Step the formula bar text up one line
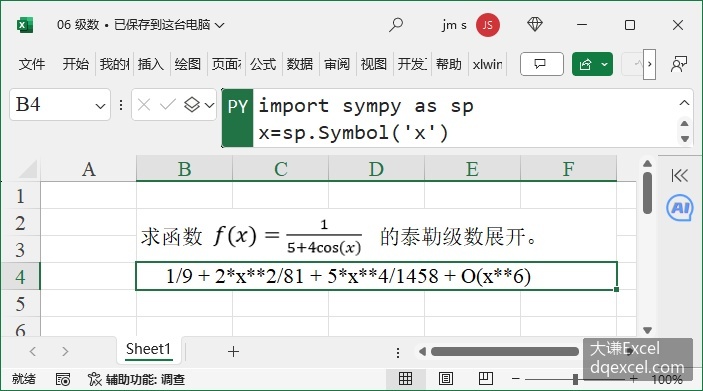Viewport: 703px width, 391px height. pos(685,123)
